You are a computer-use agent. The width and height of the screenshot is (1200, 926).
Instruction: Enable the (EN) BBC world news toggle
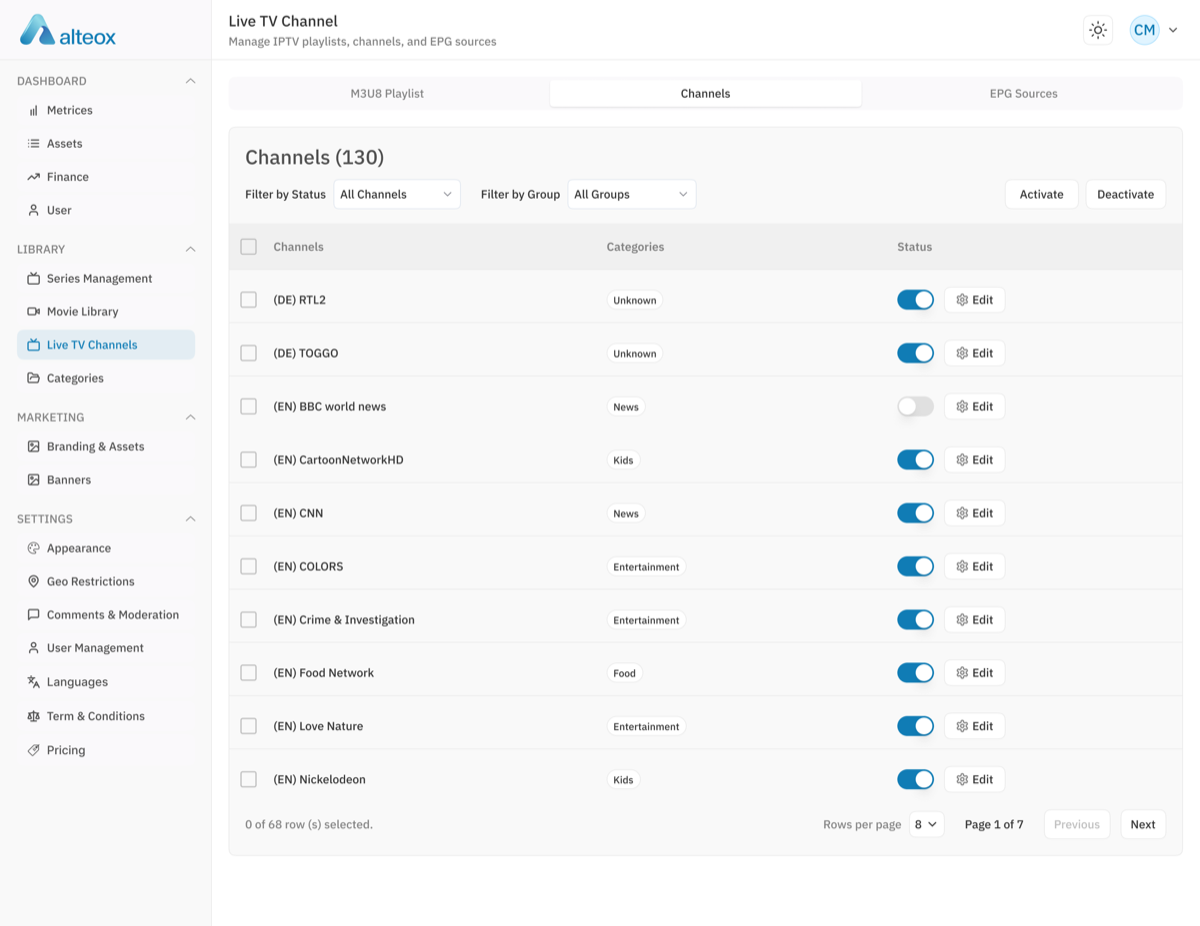915,406
